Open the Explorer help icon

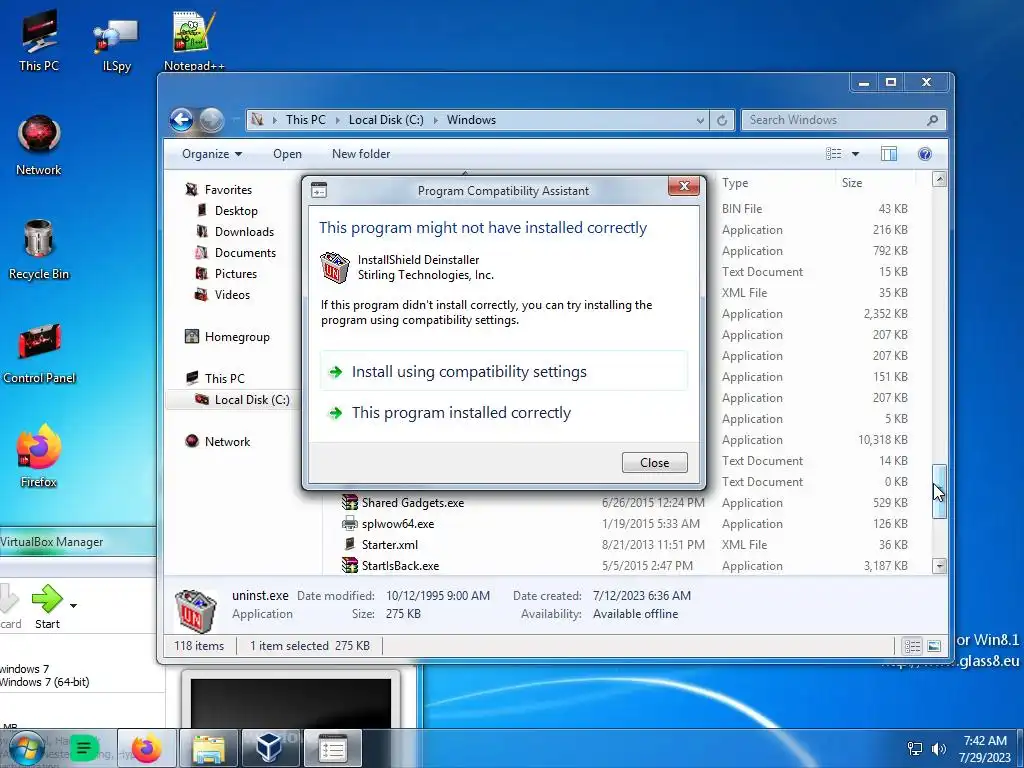[924, 154]
